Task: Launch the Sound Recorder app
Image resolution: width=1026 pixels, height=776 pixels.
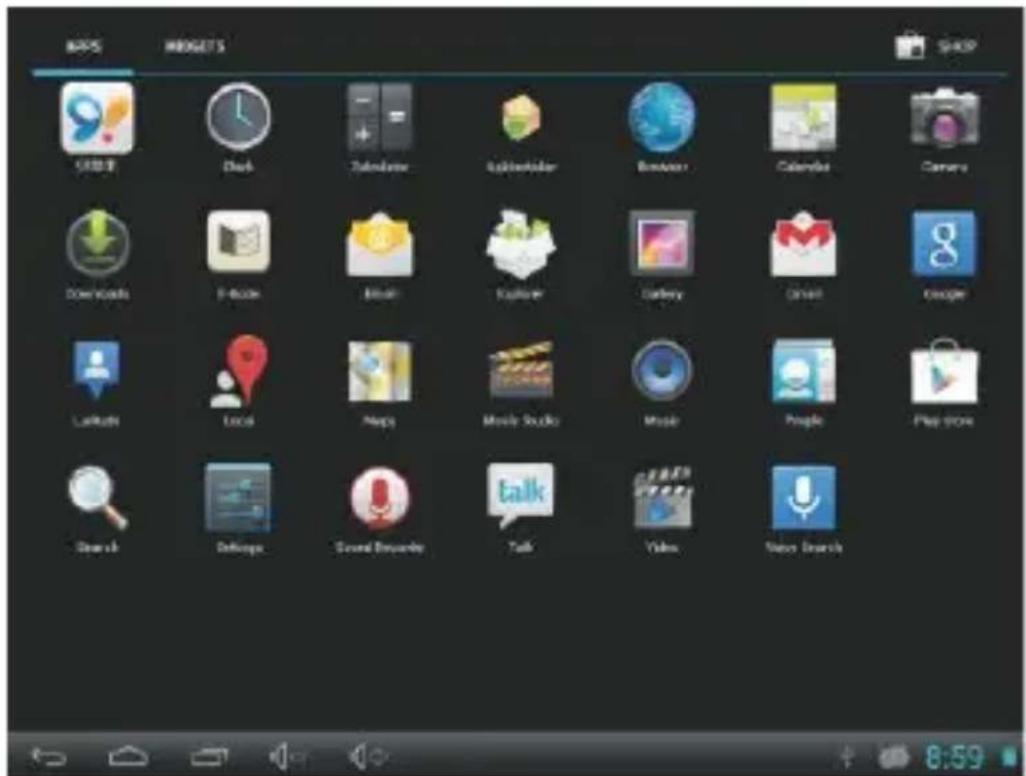Action: pos(380,497)
